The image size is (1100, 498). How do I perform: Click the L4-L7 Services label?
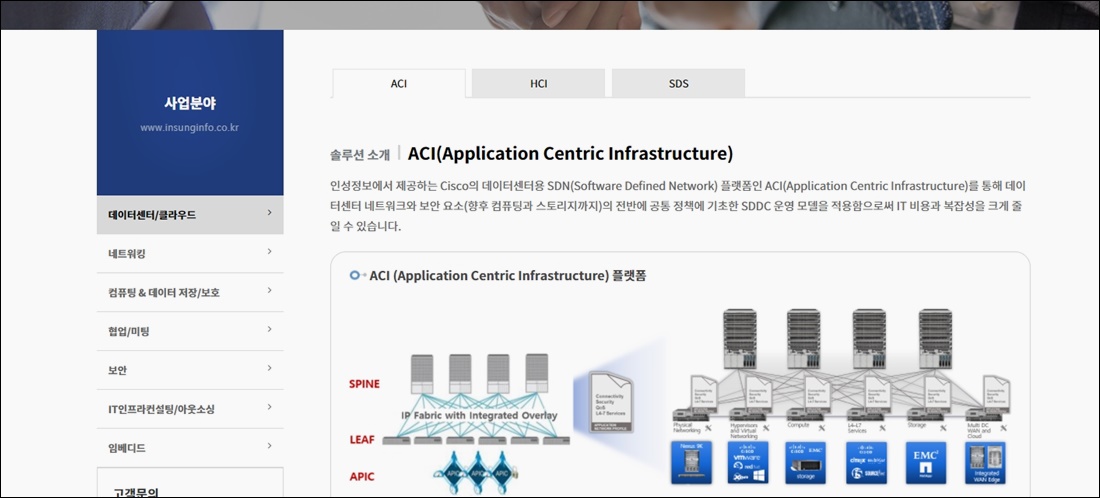click(857, 428)
